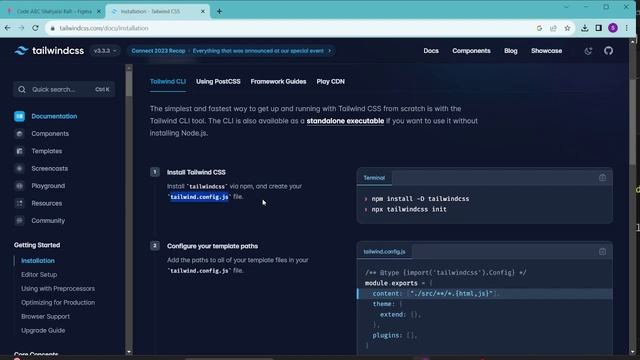Image resolution: width=640 pixels, height=360 pixels.
Task: Click the Tailwind CSS logo
Action: tap(49, 51)
